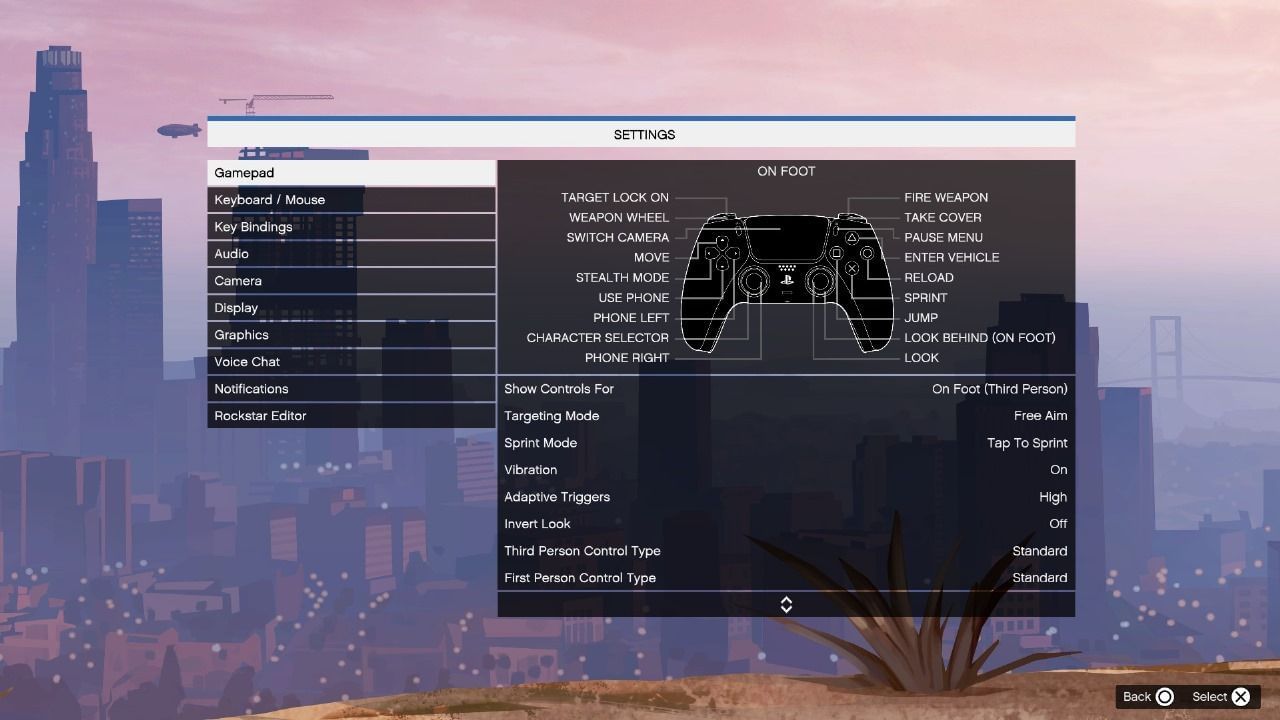Open the Graphics settings tab
This screenshot has height=720, width=1280.
pyautogui.click(x=351, y=334)
